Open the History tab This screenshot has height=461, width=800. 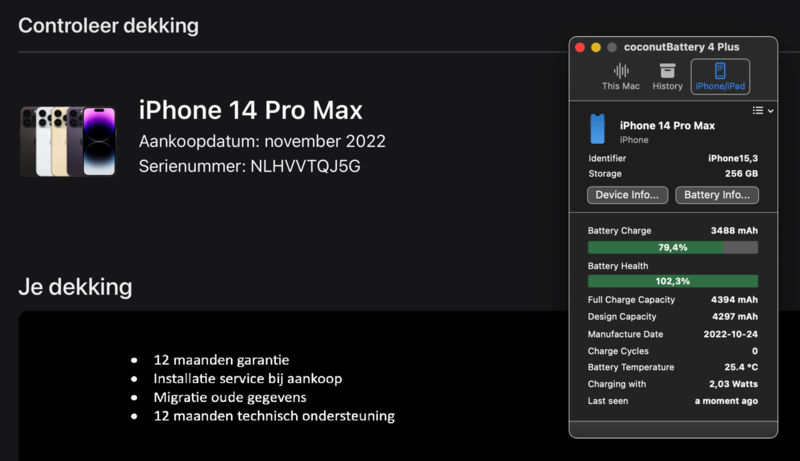coord(667,76)
